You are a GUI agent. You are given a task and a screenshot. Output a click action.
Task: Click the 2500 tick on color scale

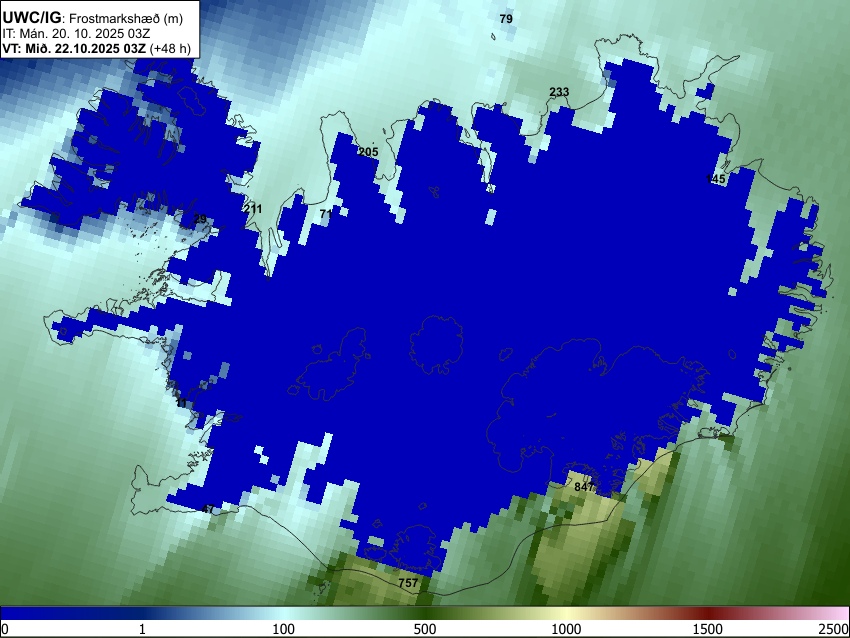click(x=835, y=629)
